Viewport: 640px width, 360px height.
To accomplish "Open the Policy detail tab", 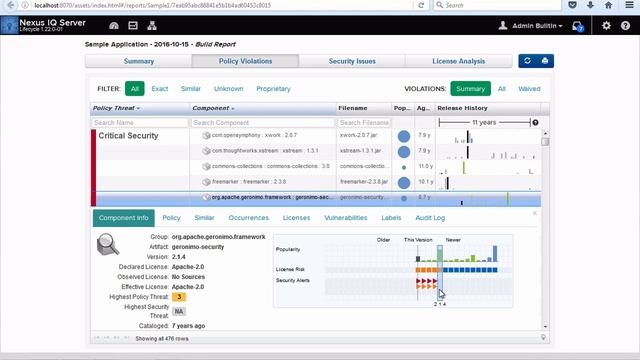I will (171, 218).
